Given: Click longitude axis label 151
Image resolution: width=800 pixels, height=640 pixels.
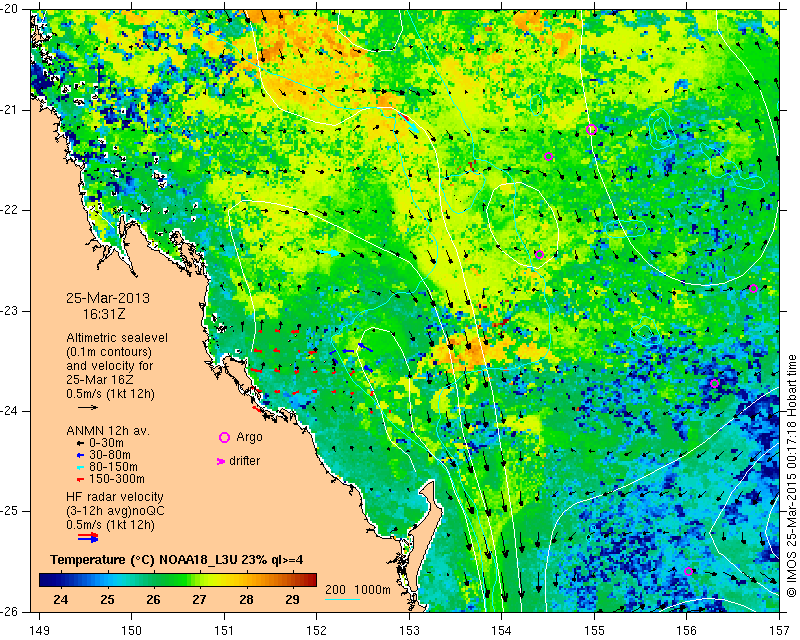Looking at the screenshot, I should pyautogui.click(x=224, y=631).
